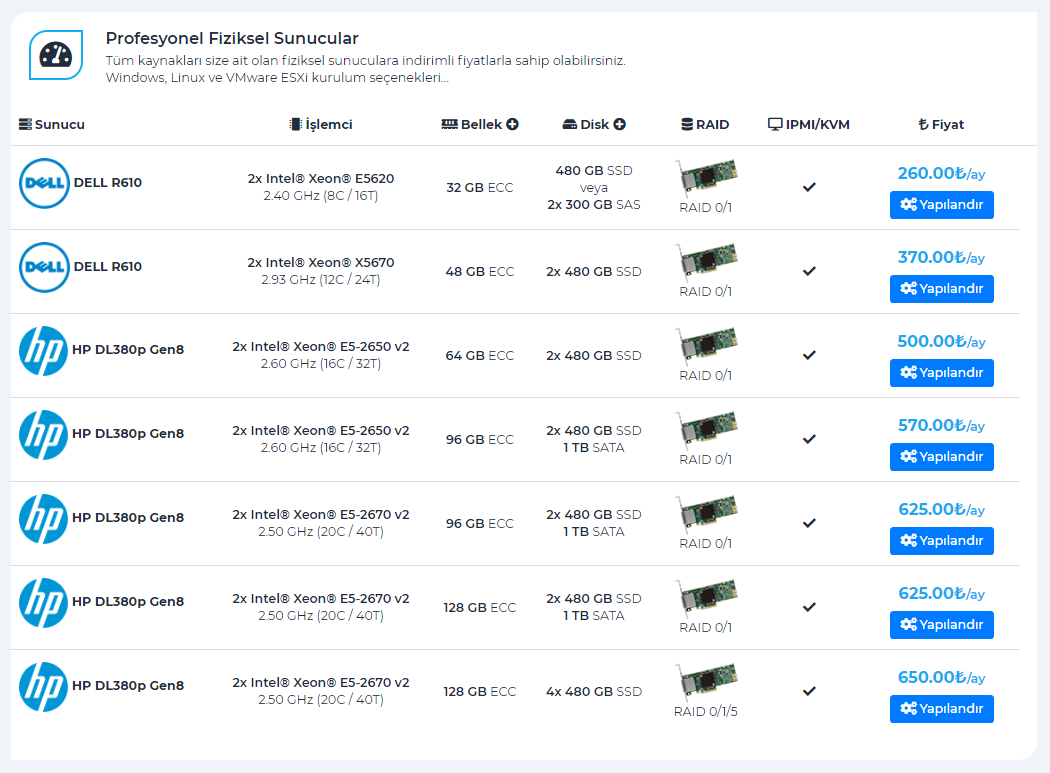Click the 570.00₺/ay price
This screenshot has width=1050, height=773.
click(x=941, y=425)
